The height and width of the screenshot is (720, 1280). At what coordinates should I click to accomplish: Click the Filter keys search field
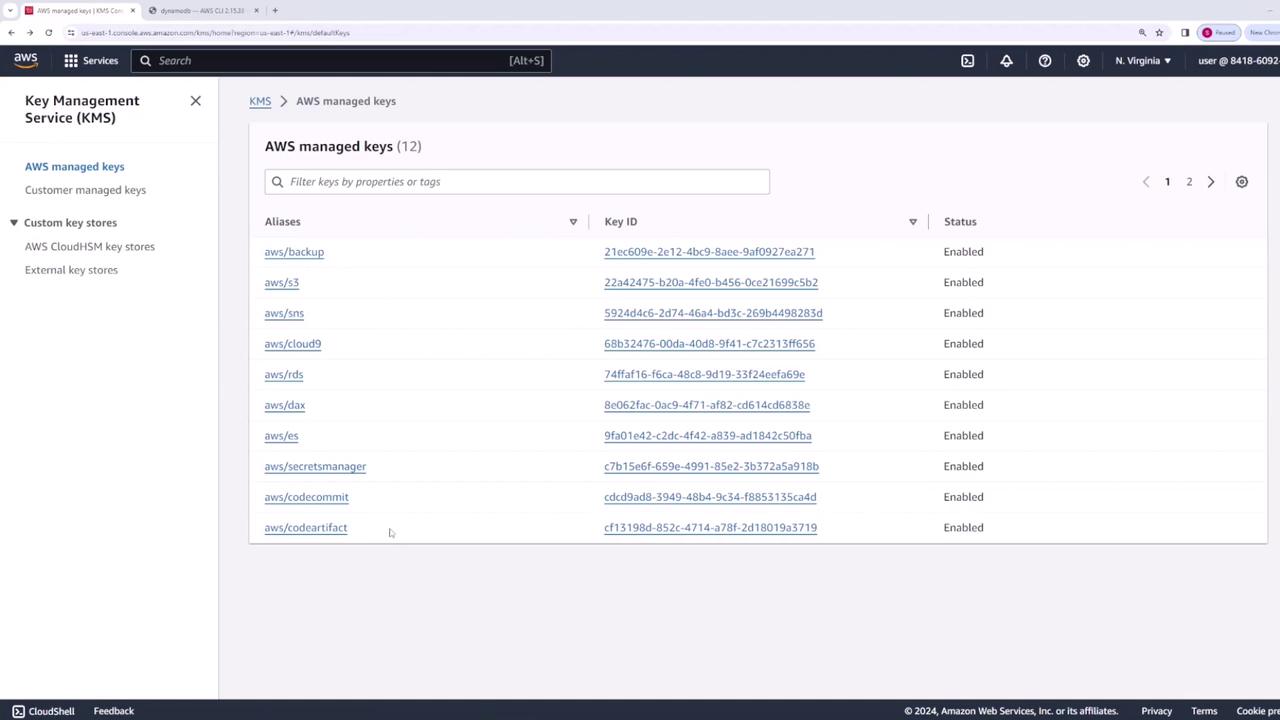click(517, 182)
